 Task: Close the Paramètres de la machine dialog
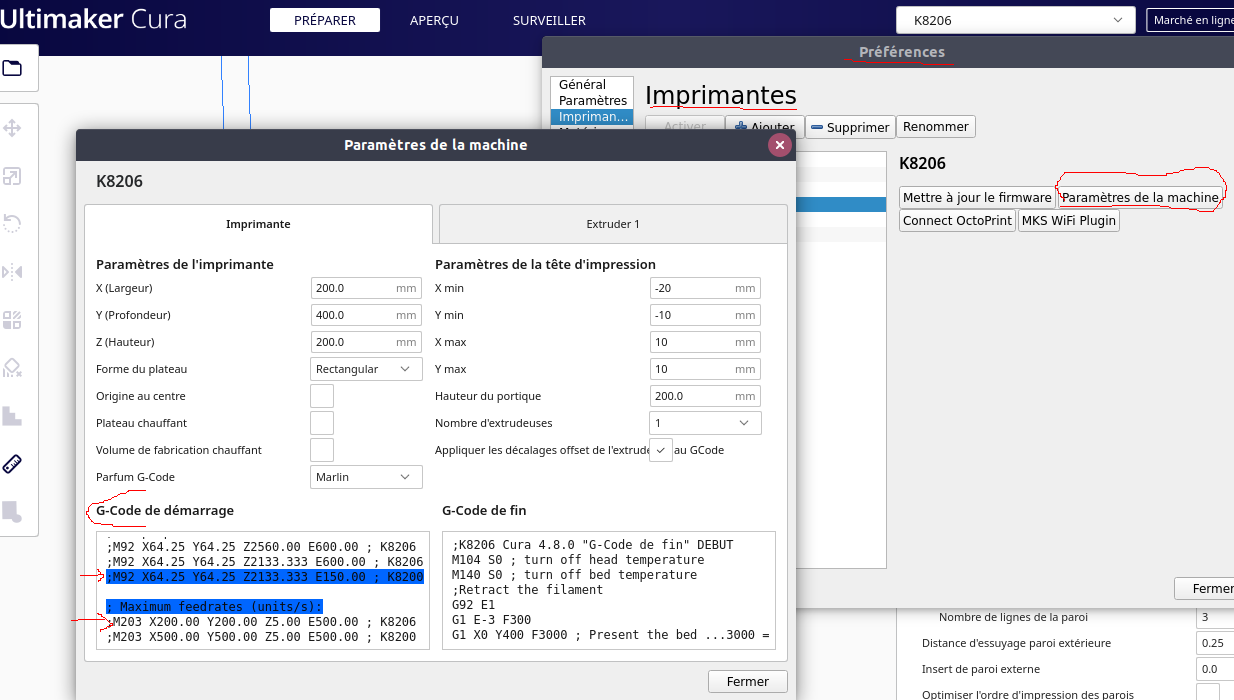[x=780, y=145]
